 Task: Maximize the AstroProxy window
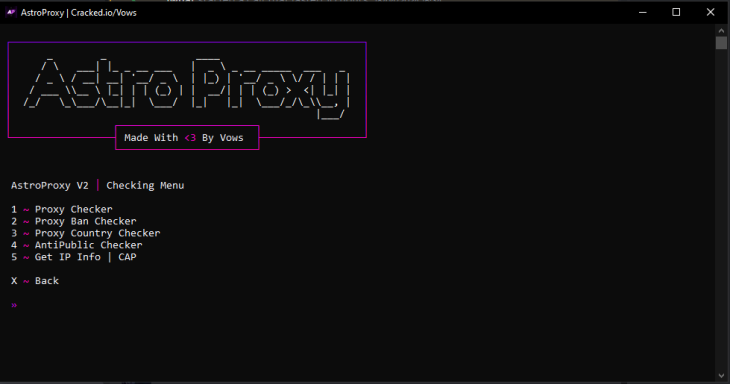pyautogui.click(x=676, y=13)
